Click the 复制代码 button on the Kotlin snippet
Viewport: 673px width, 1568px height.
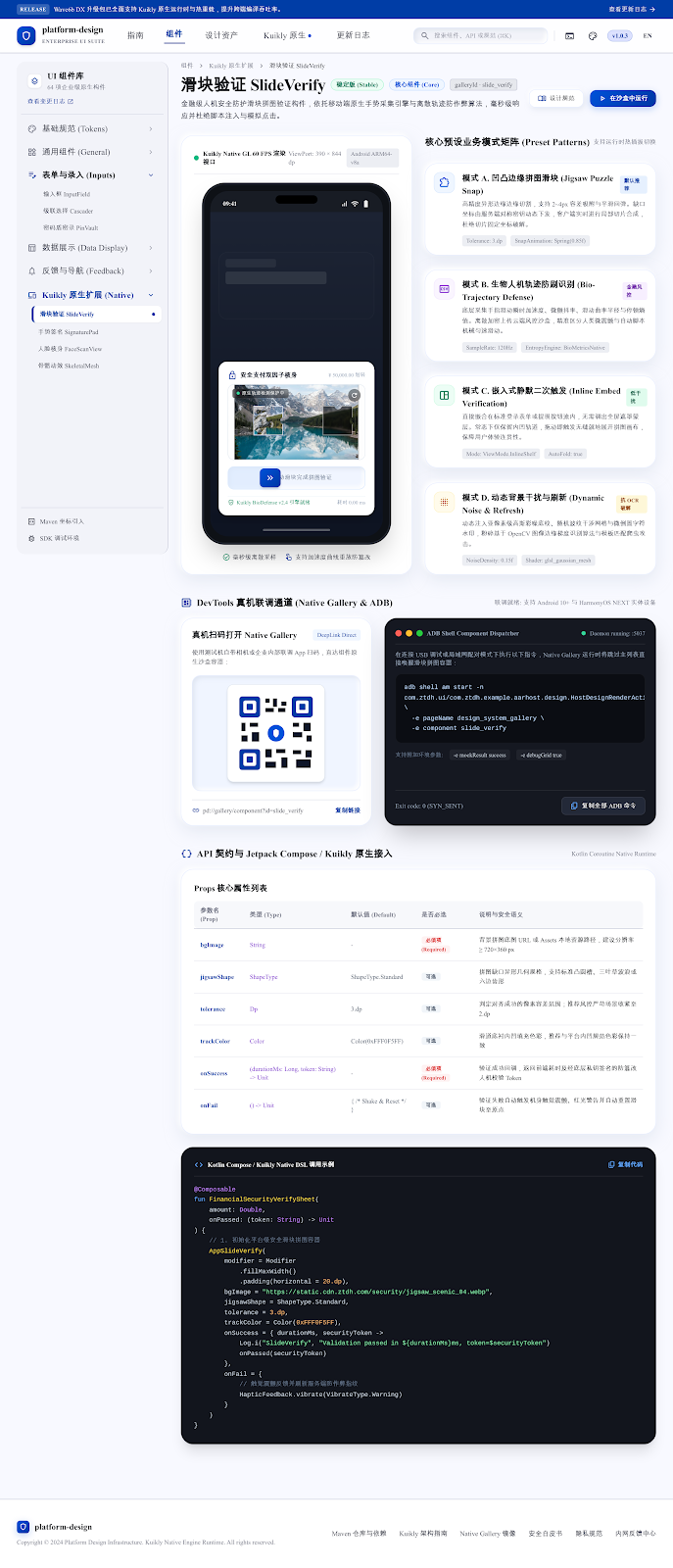tap(626, 1164)
